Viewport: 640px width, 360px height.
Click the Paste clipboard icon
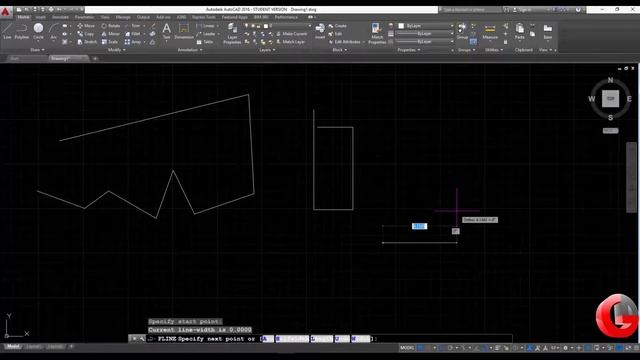coord(520,31)
